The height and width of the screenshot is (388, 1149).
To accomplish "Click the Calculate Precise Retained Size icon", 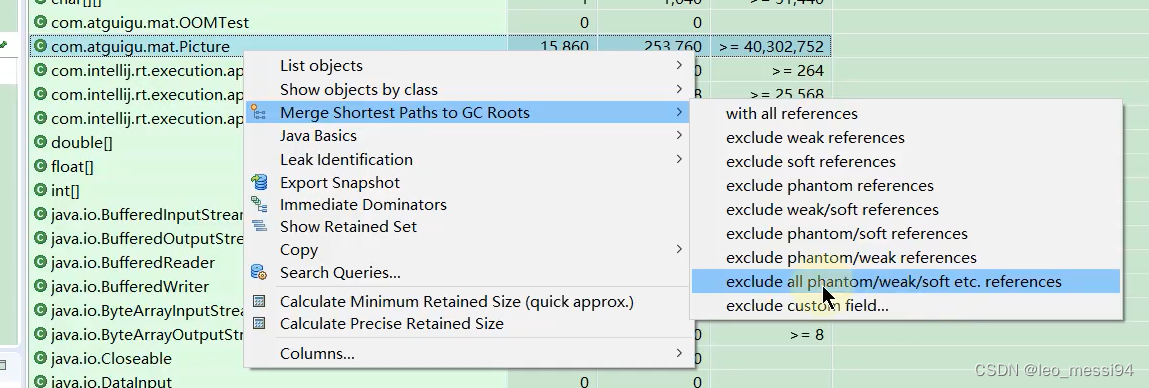I will click(x=259, y=323).
